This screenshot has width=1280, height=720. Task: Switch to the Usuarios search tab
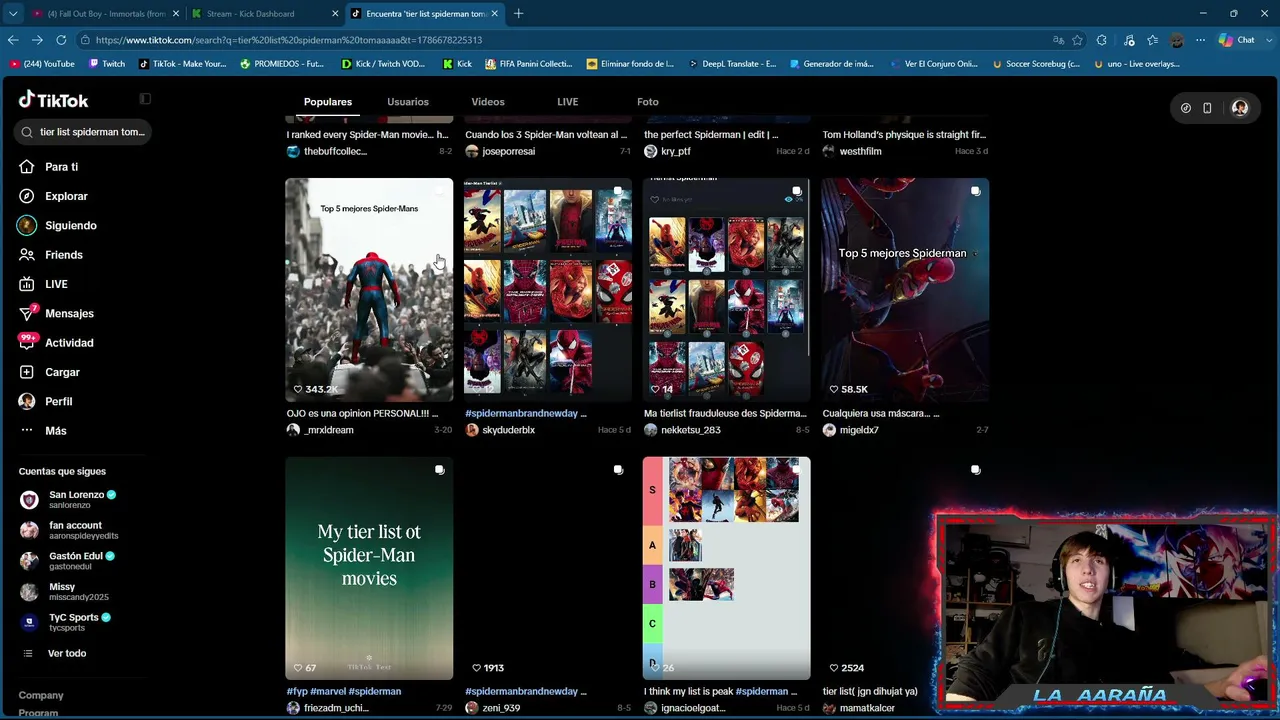[x=408, y=102]
